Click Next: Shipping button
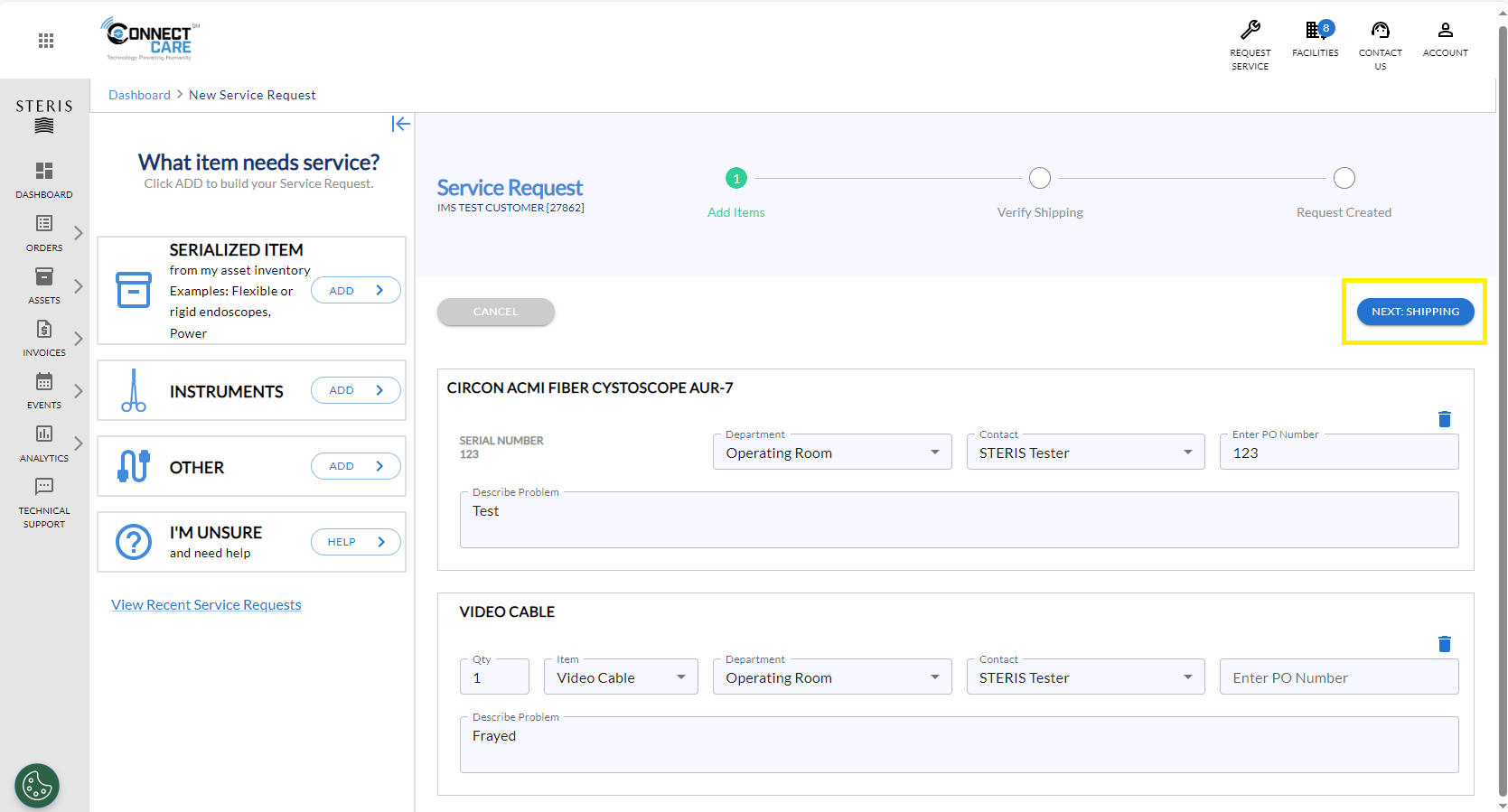Screen dimensions: 1508x812 (1415, 312)
